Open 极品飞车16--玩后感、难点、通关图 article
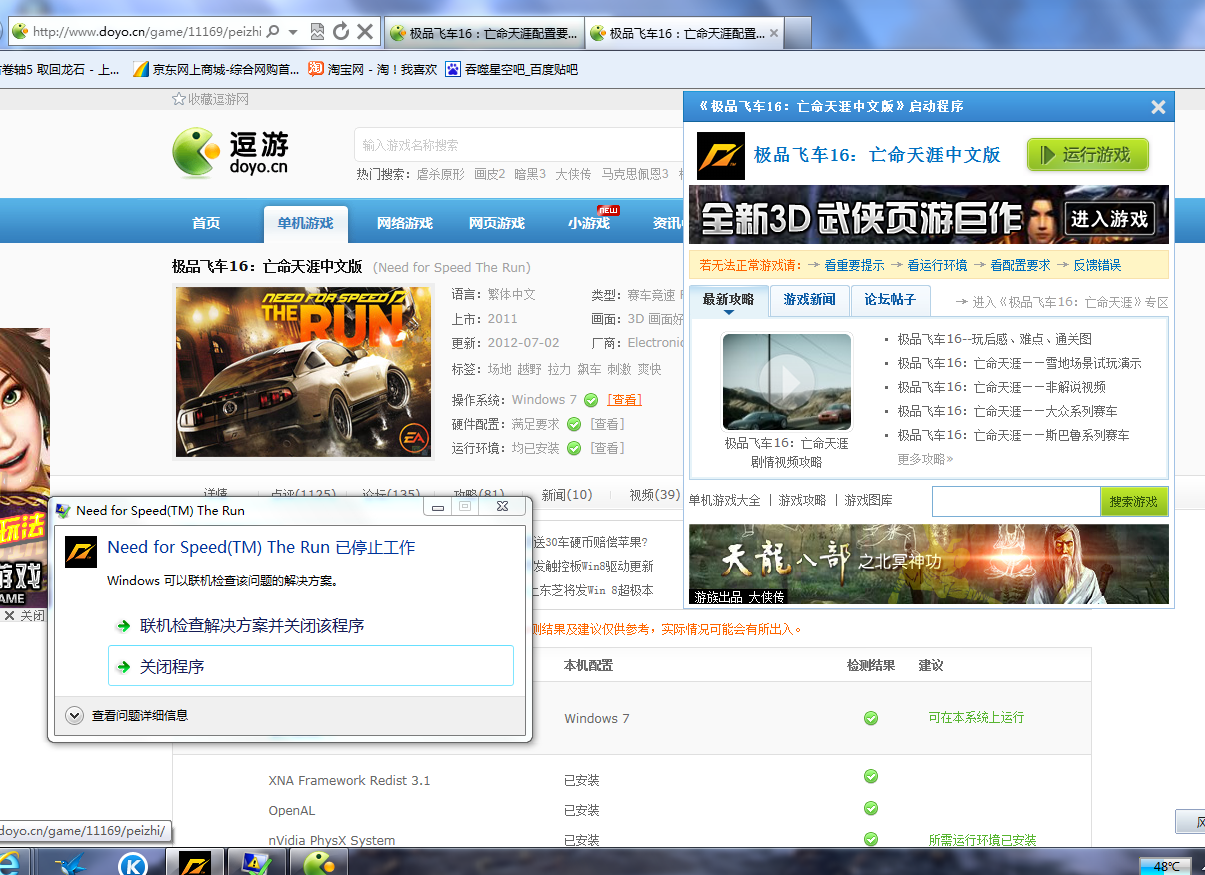1205x875 pixels. 995,339
